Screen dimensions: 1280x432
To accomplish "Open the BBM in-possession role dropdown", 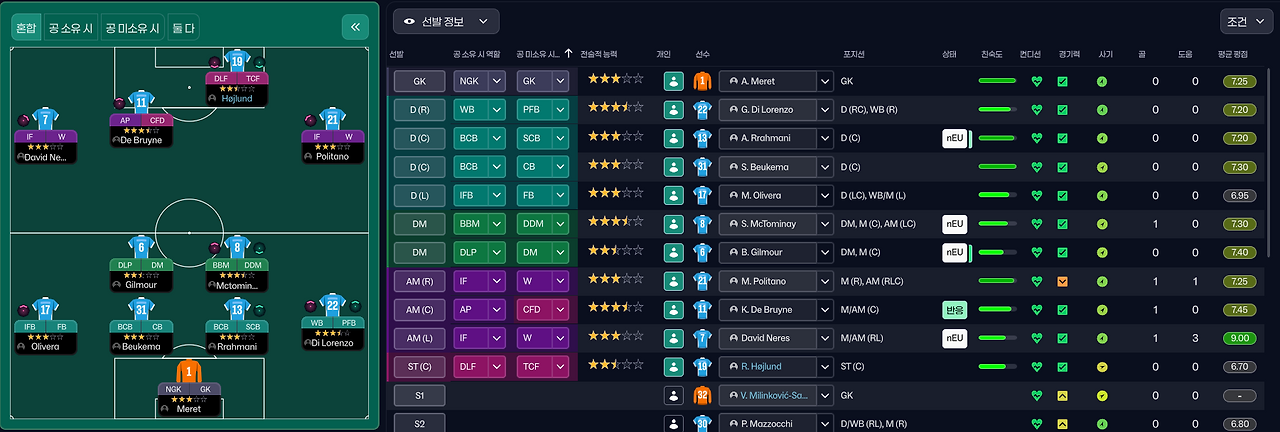I will (x=479, y=224).
